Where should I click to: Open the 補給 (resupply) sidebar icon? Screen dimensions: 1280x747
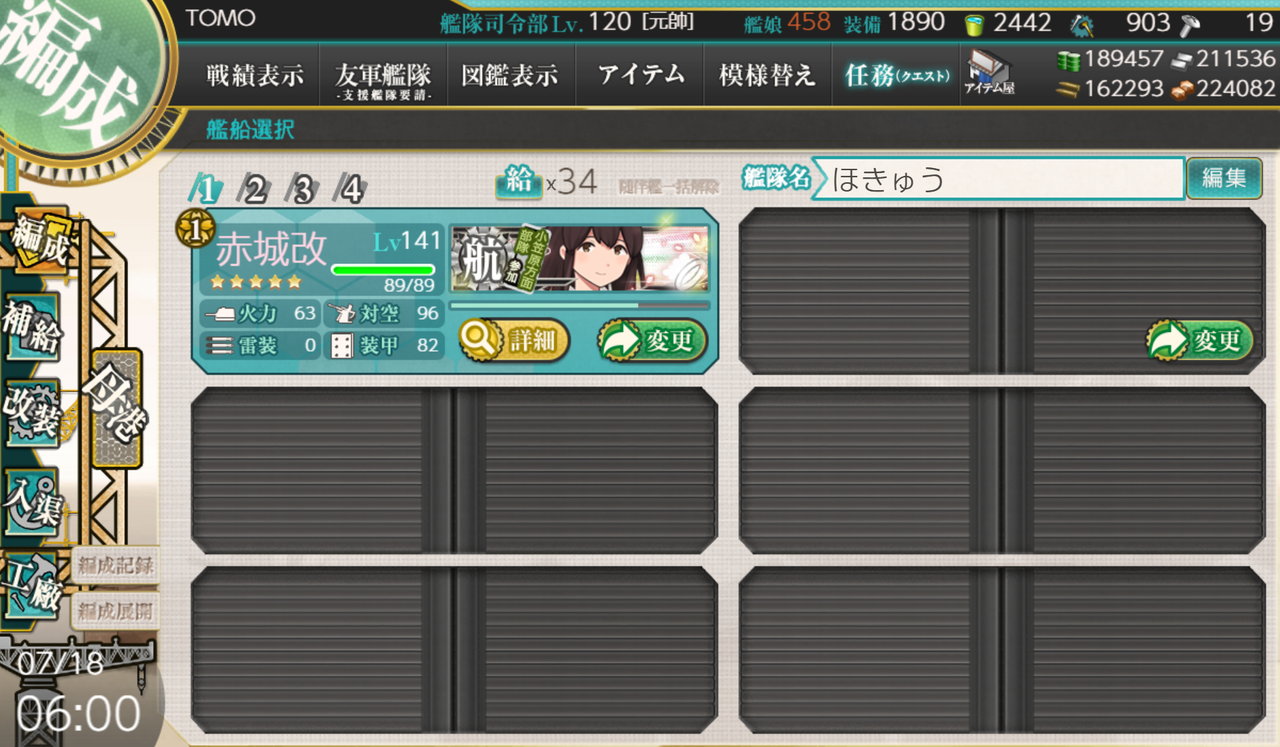pyautogui.click(x=32, y=329)
